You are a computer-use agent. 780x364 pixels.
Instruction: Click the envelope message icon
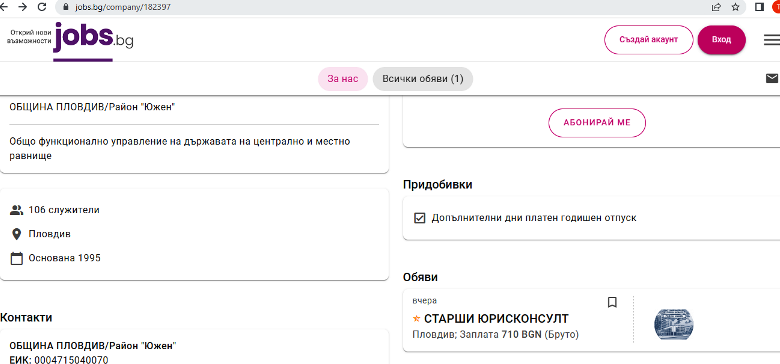coord(772,79)
